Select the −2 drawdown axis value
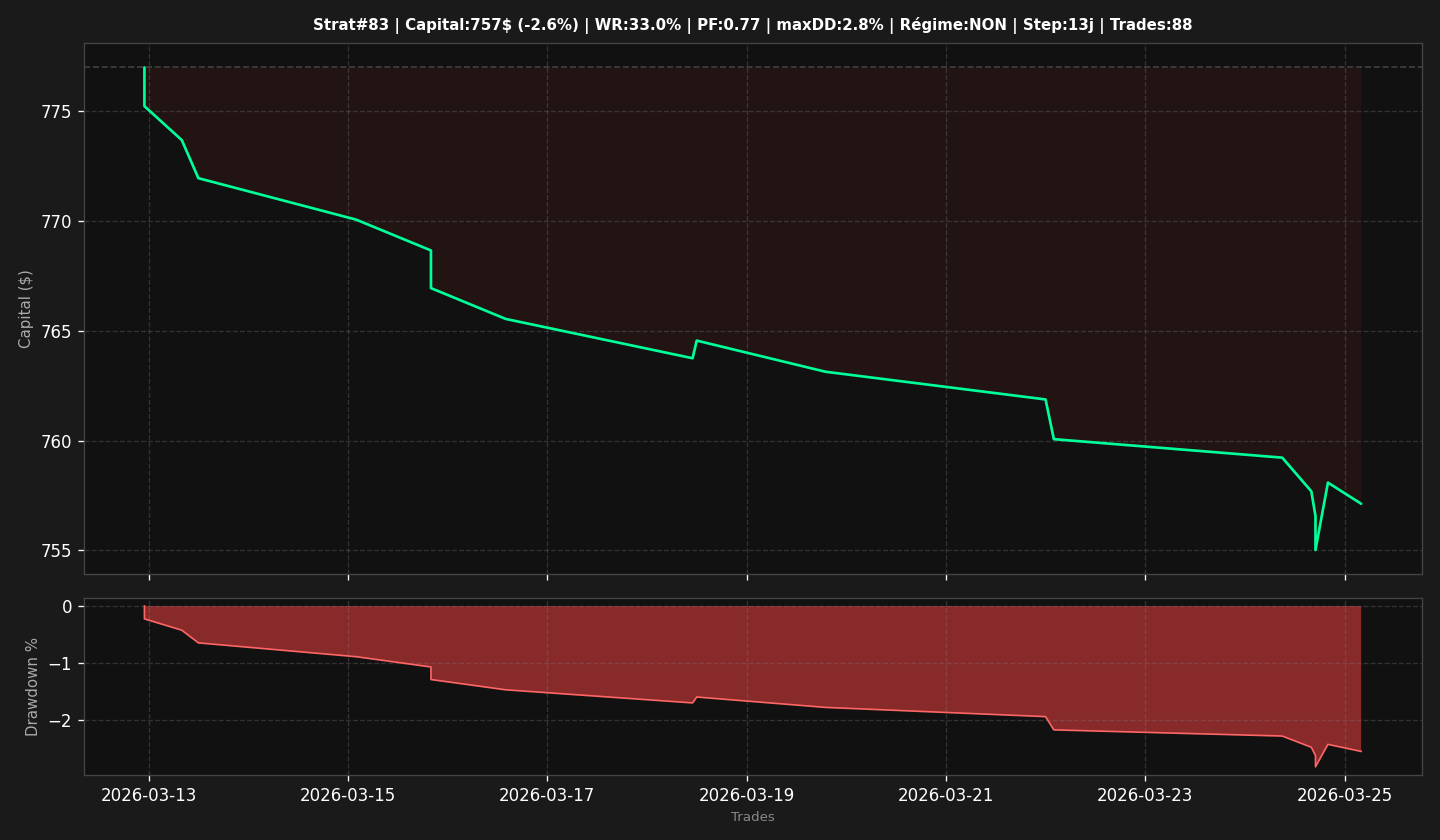The width and height of the screenshot is (1440, 840). [x=62, y=721]
